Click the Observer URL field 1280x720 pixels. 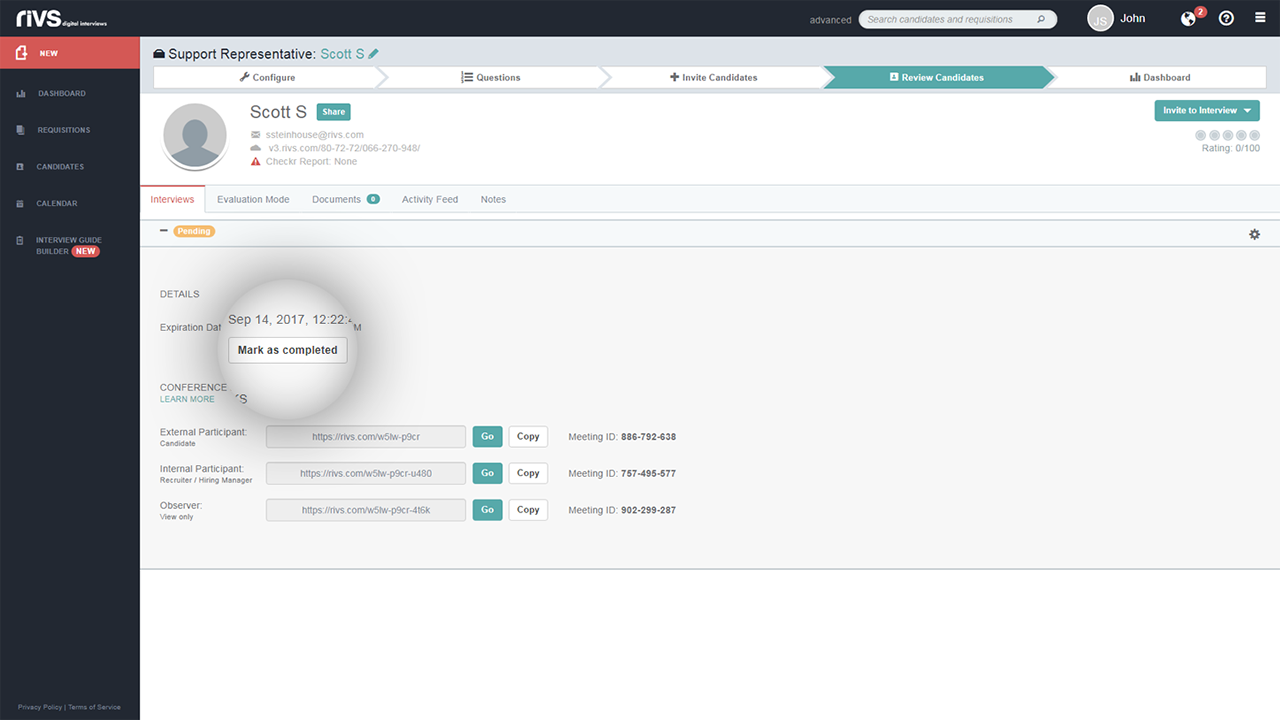[x=366, y=509]
